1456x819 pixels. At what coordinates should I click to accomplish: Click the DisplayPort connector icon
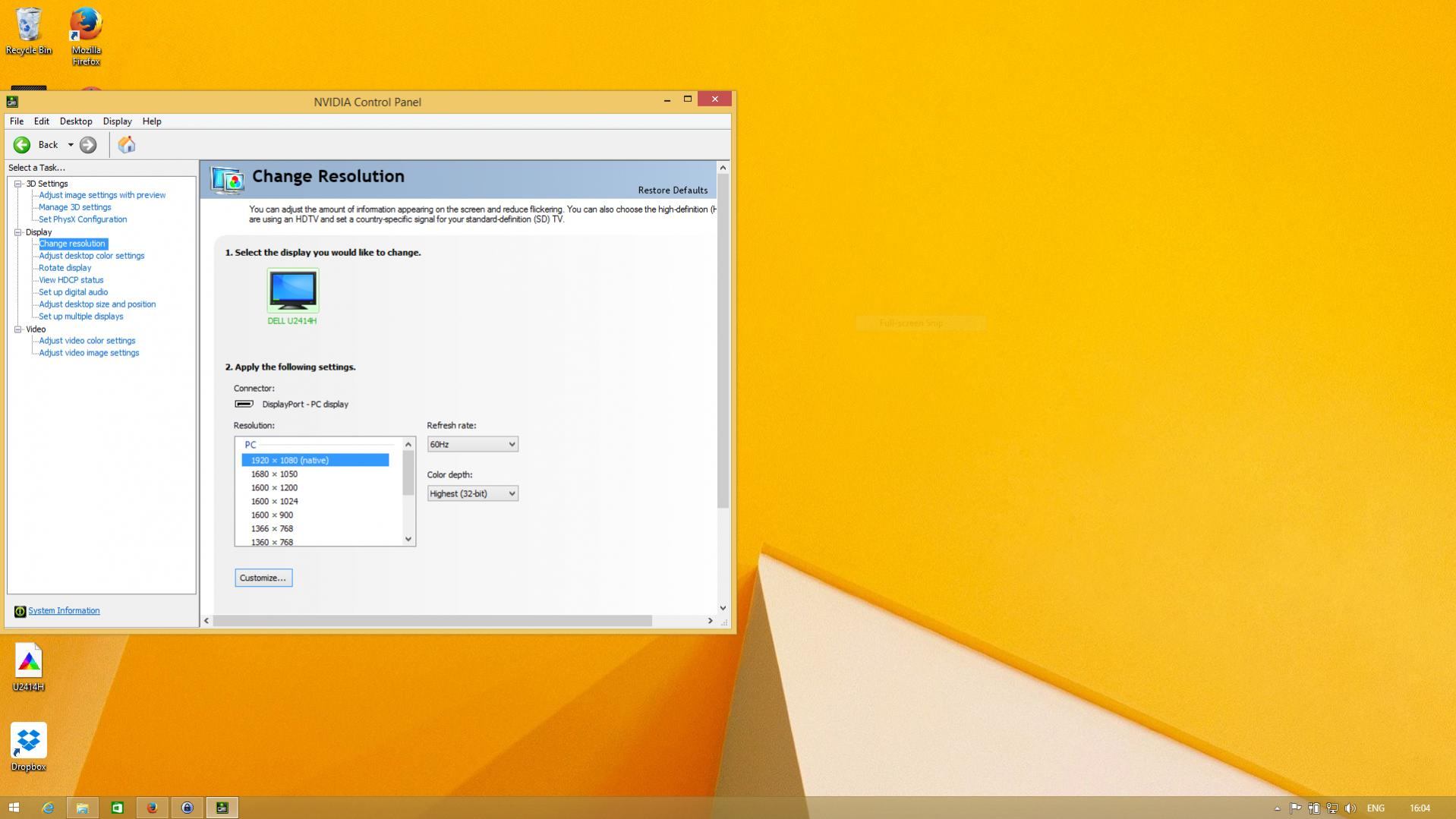(244, 404)
